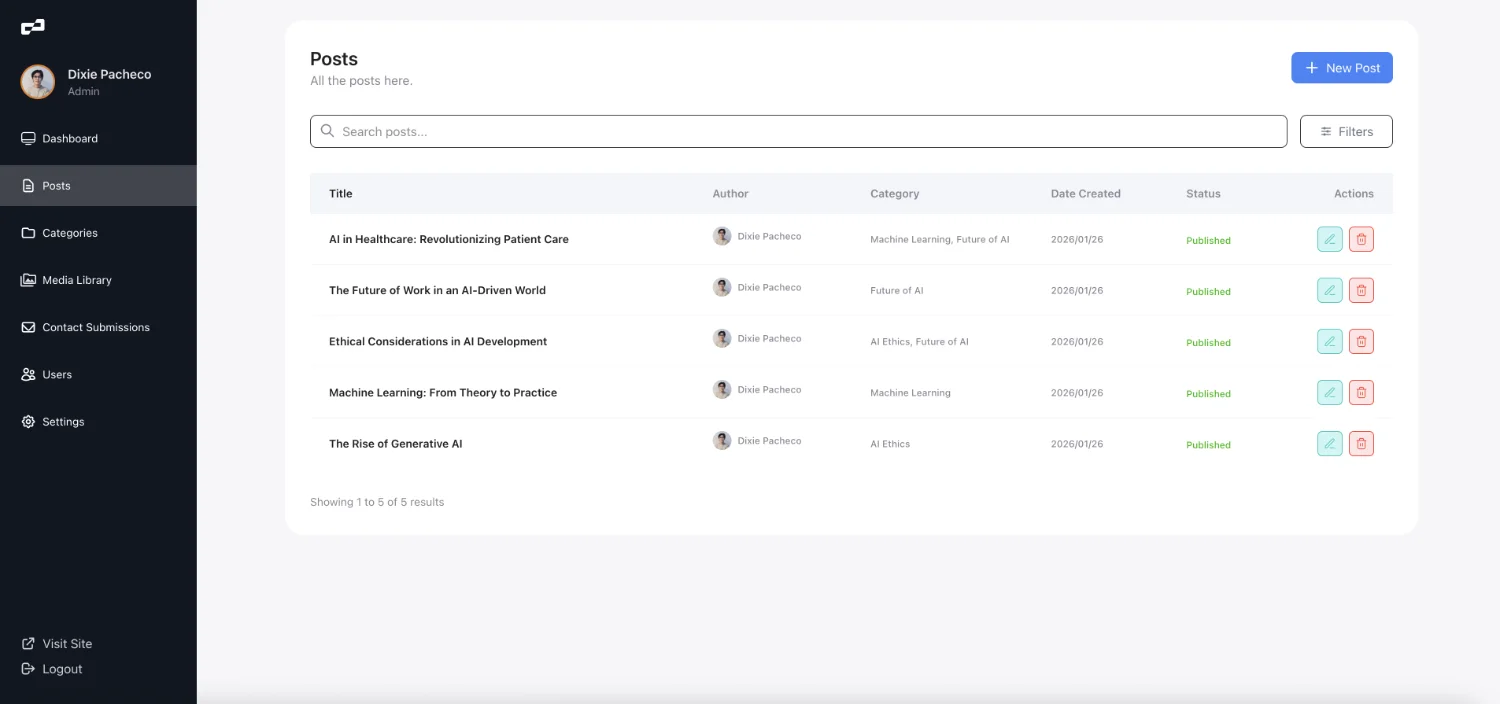This screenshot has height=704, width=1500.
Task: Click the Contact Submissions envelope icon
Action: [x=28, y=327]
